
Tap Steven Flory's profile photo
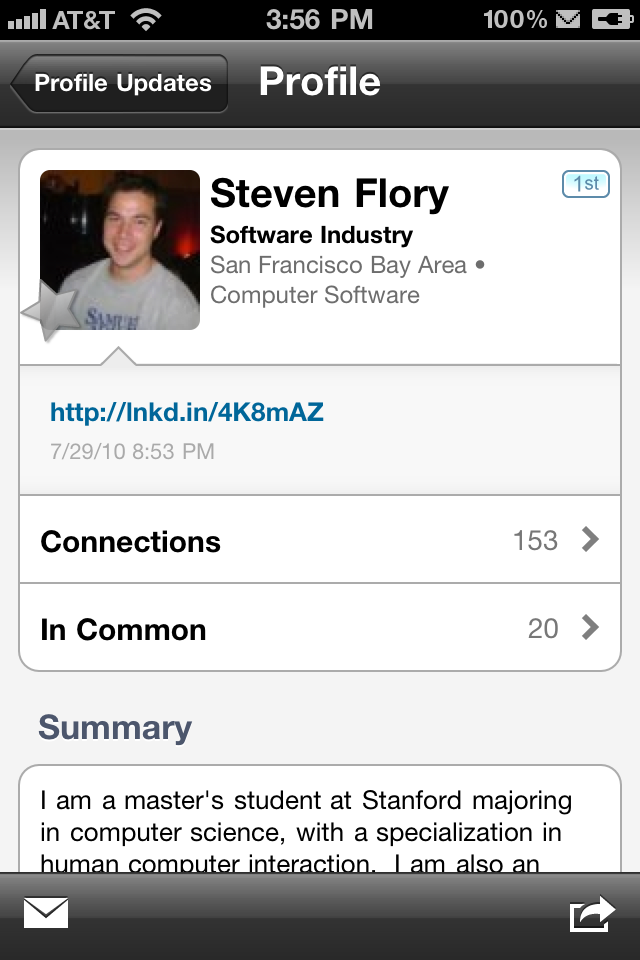pyautogui.click(x=120, y=249)
